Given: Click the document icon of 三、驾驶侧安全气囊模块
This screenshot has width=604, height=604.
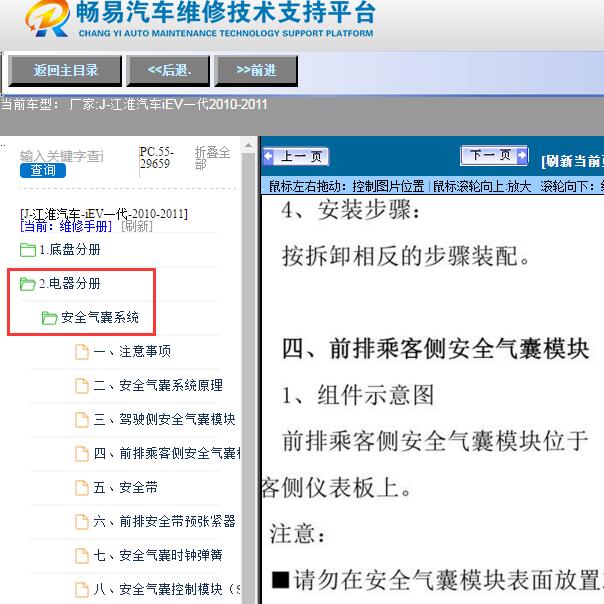Looking at the screenshot, I should (x=82, y=419).
